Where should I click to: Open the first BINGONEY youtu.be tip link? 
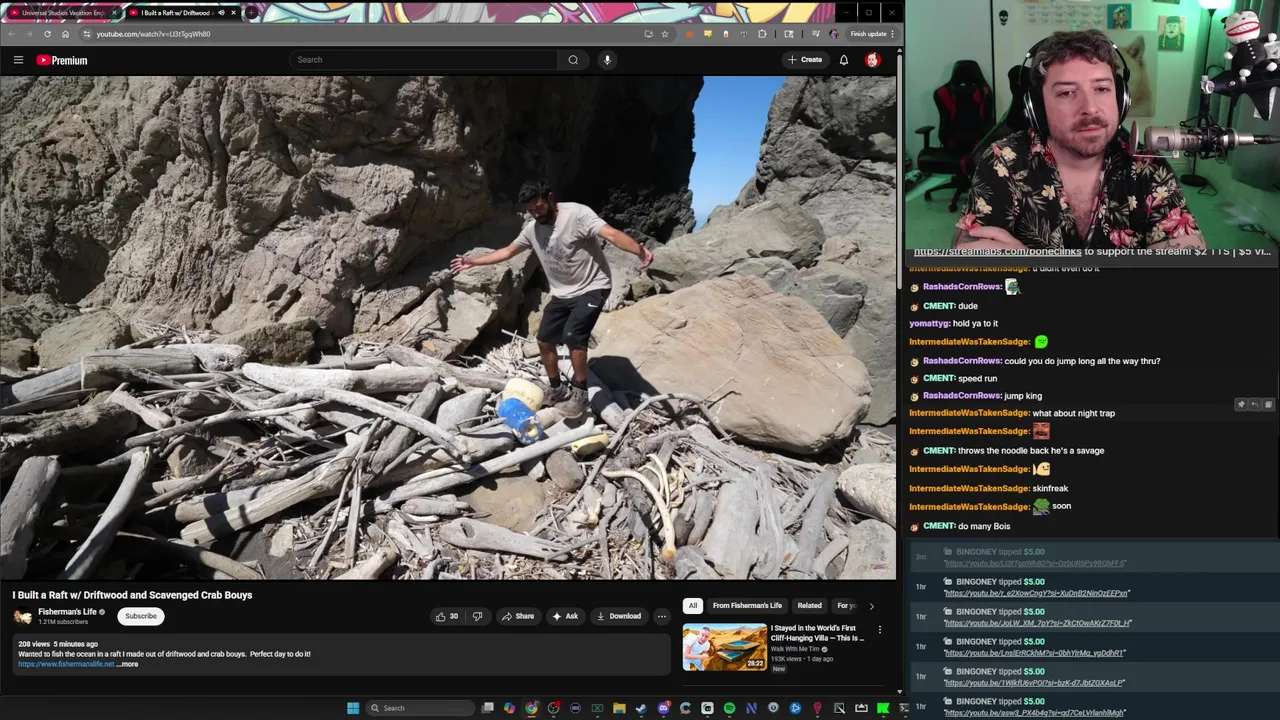tap(1035, 564)
